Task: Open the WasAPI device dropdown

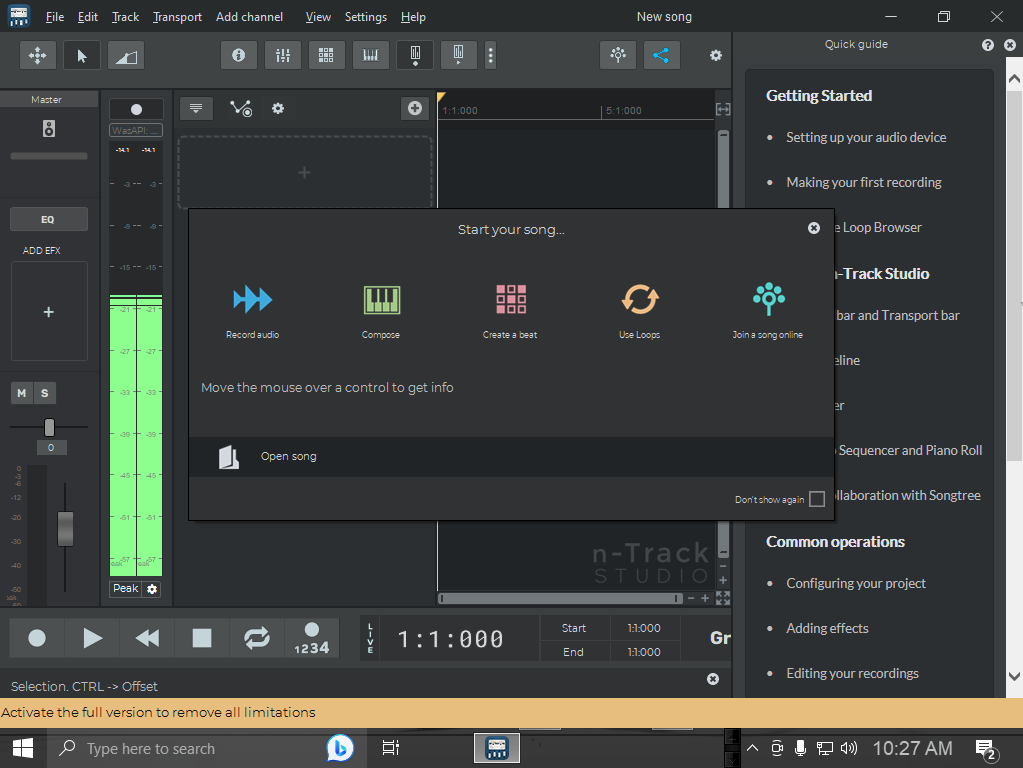Action: pos(136,131)
